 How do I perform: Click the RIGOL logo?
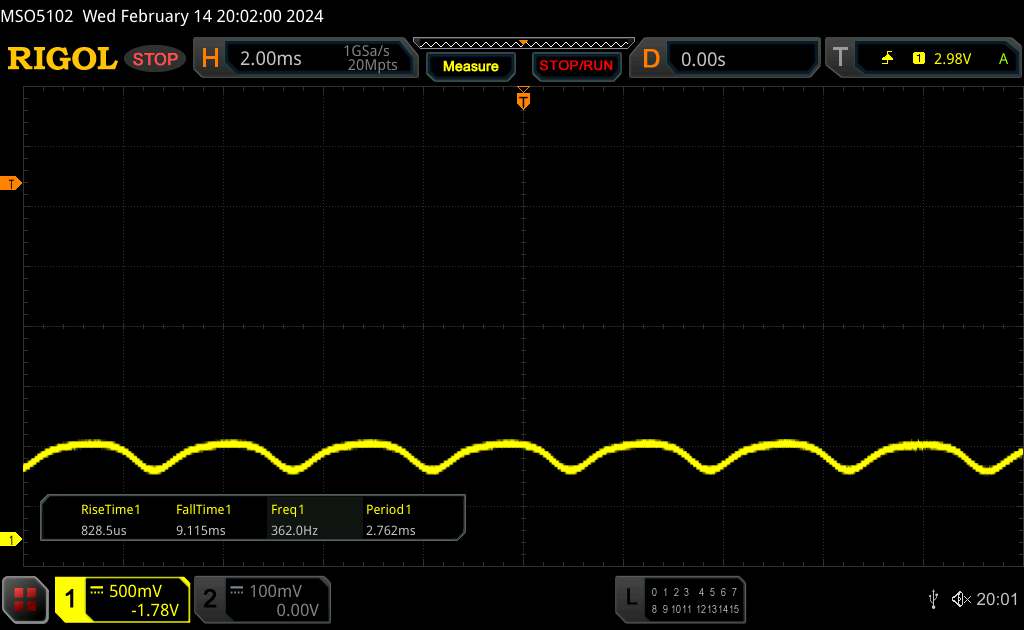[62, 59]
